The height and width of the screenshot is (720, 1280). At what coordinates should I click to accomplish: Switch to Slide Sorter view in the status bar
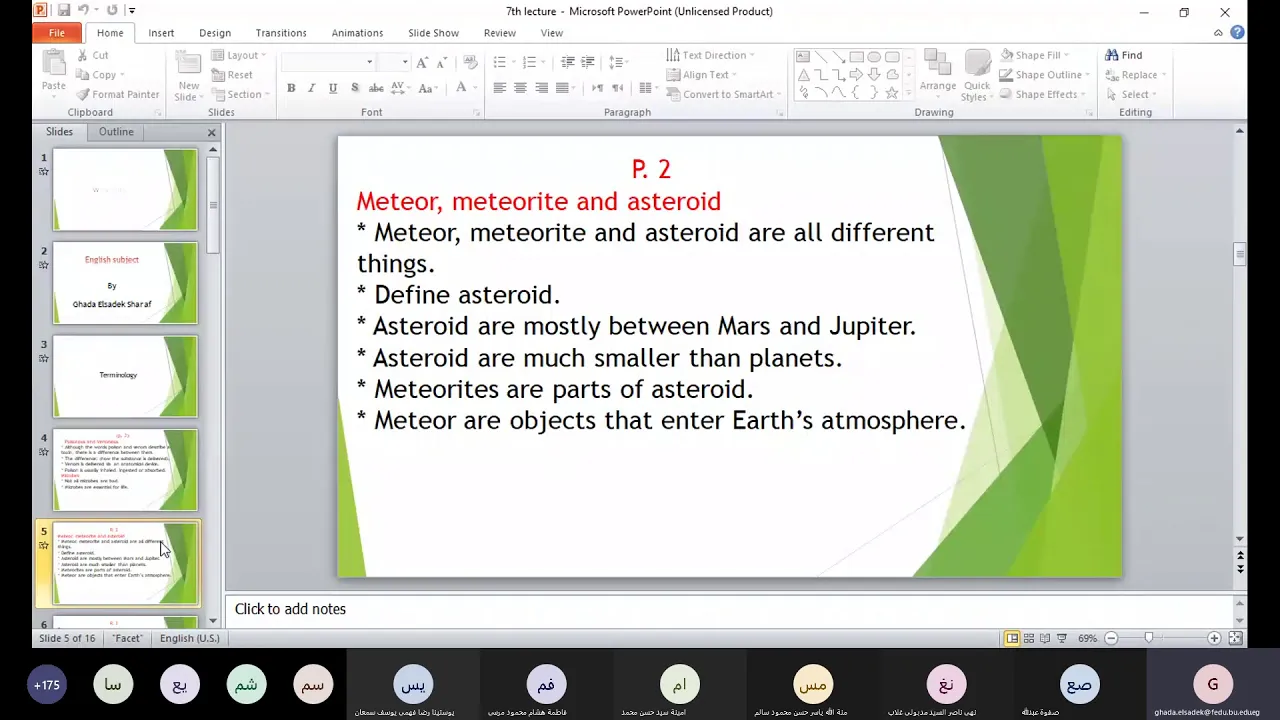coord(1029,638)
